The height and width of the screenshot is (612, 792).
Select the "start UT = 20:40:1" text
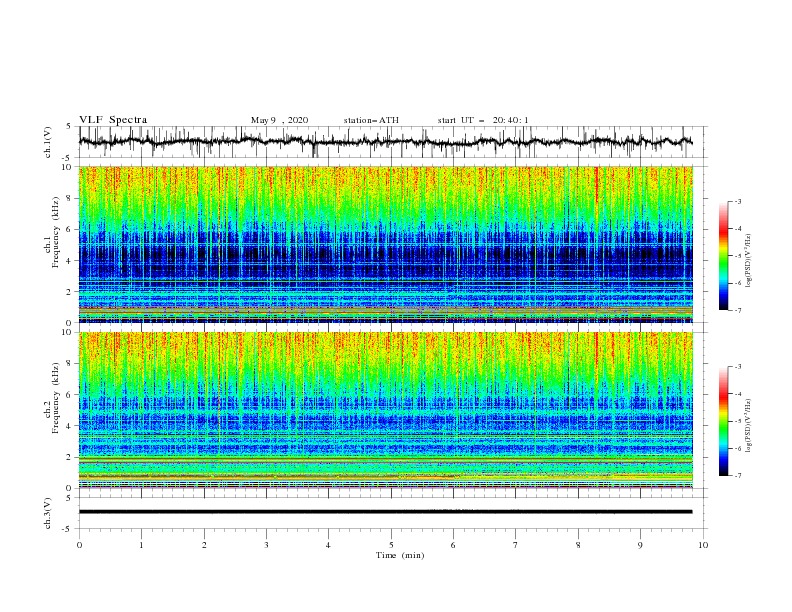point(483,120)
